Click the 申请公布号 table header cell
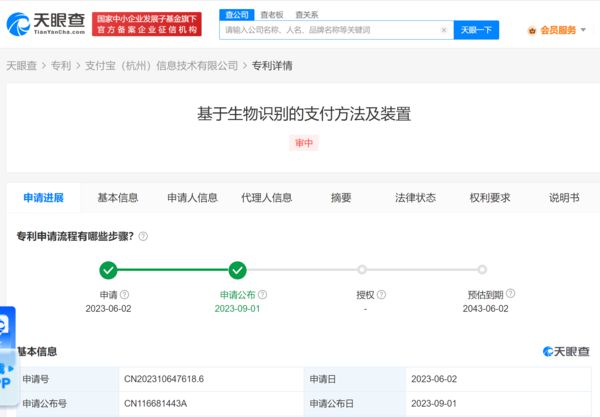This screenshot has width=600, height=417. coord(68,404)
